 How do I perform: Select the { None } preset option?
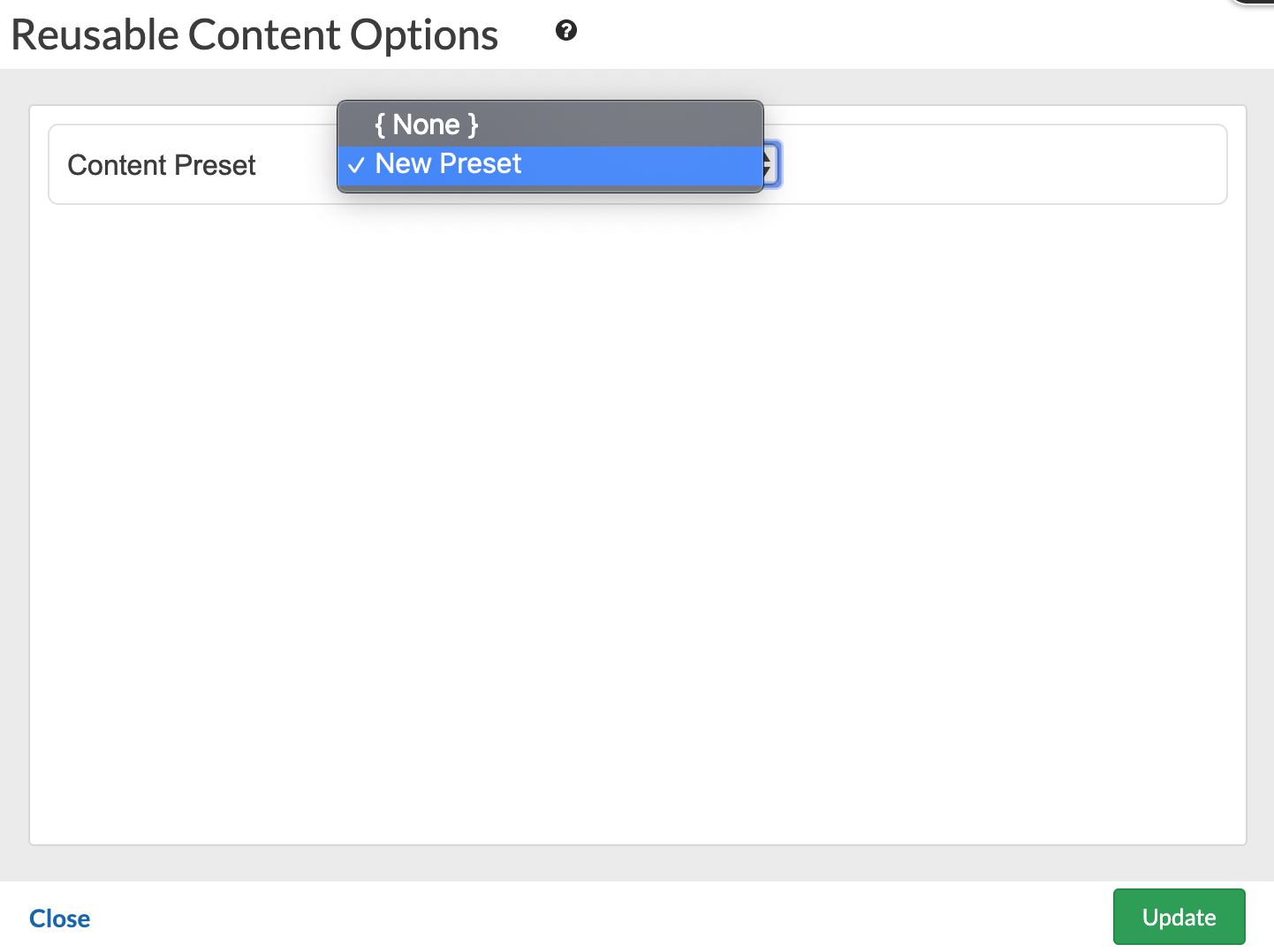pyautogui.click(x=426, y=125)
